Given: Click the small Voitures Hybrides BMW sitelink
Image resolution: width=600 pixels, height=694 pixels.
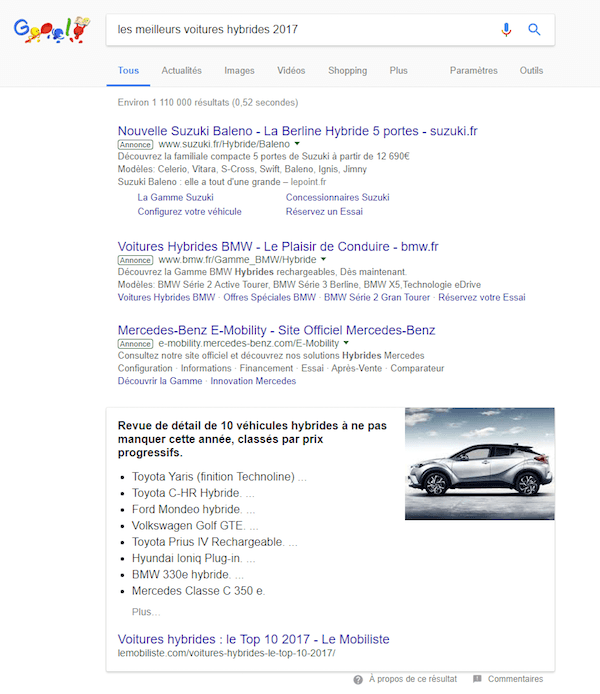Looking at the screenshot, I should pyautogui.click(x=166, y=297).
